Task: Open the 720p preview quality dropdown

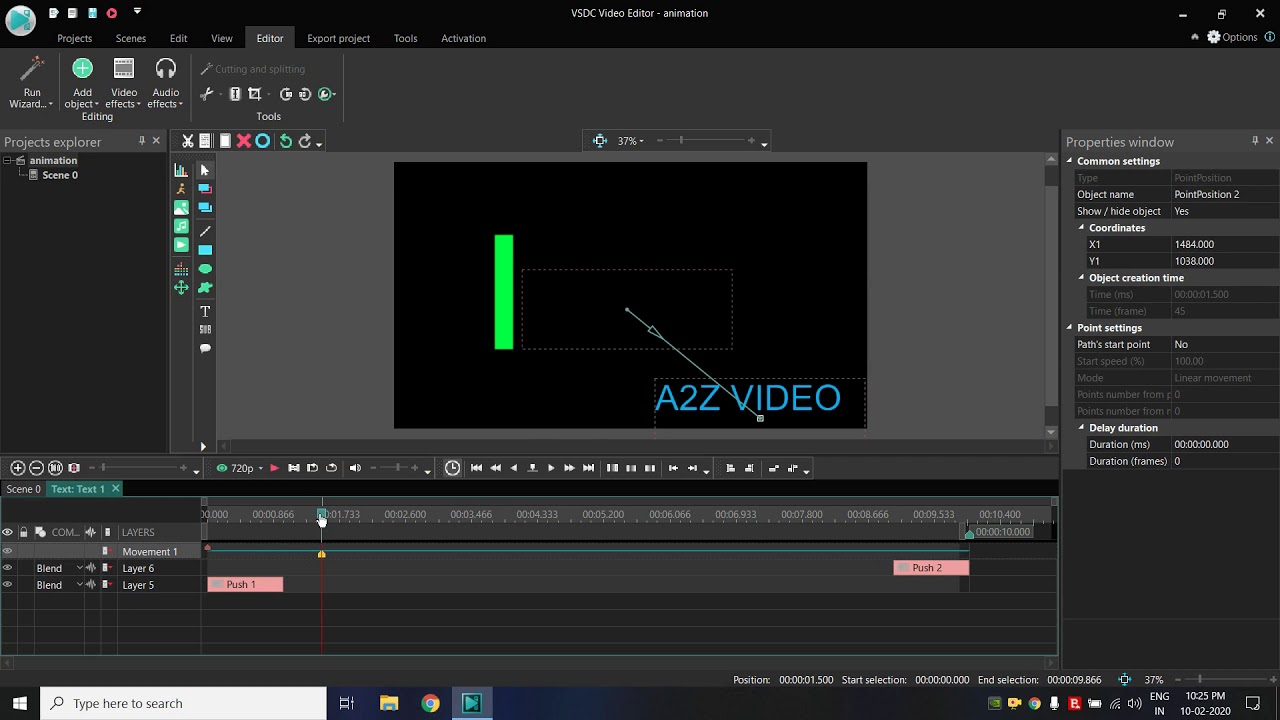Action: coord(261,468)
